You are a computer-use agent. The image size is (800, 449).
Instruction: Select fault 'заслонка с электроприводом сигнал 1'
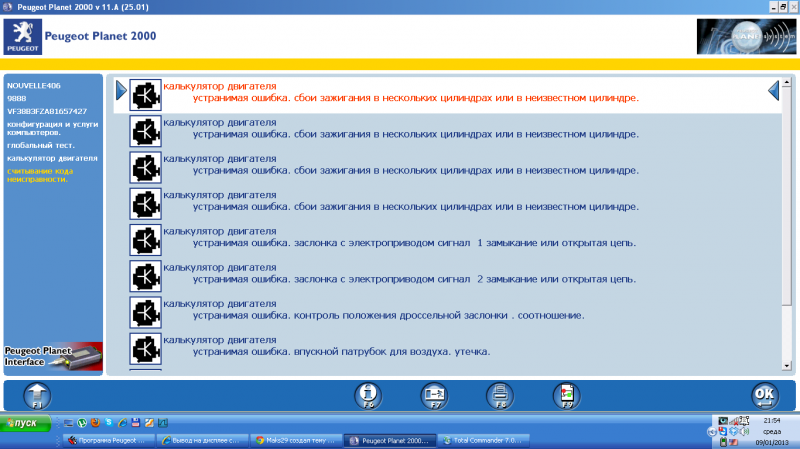click(414, 243)
